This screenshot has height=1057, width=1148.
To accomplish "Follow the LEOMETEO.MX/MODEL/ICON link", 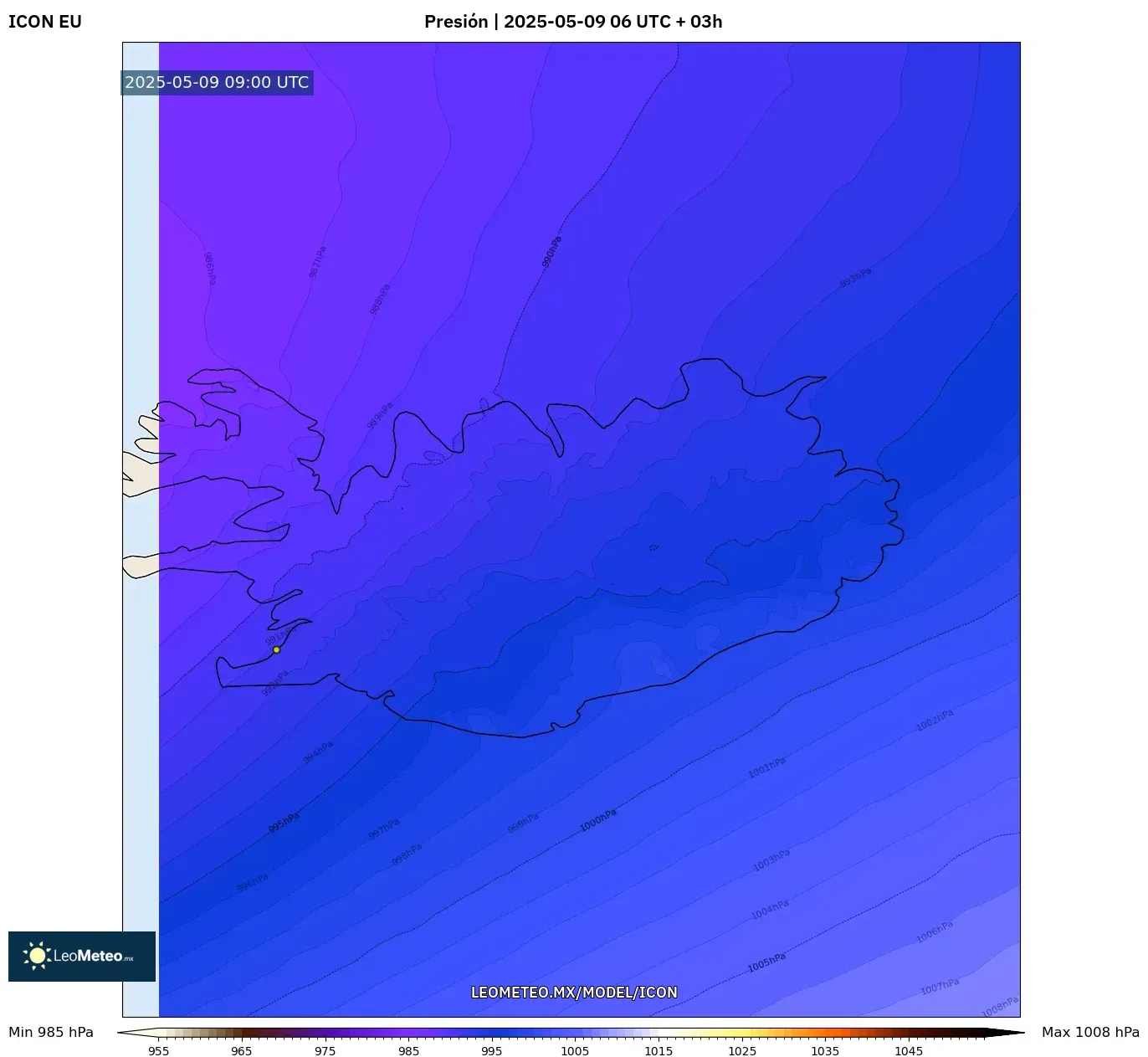I will (574, 993).
